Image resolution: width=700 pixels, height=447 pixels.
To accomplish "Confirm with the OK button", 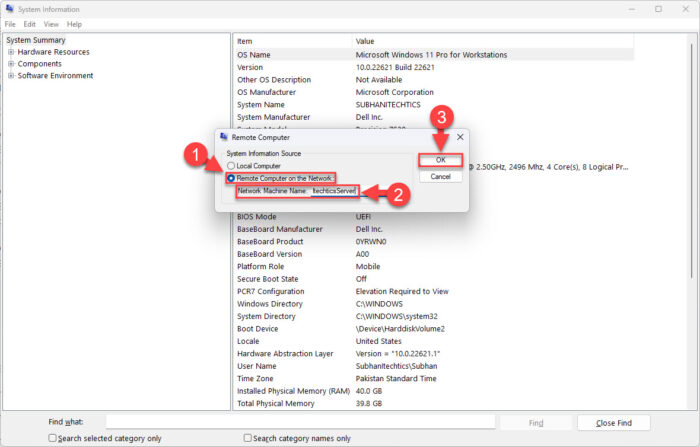I will click(441, 160).
